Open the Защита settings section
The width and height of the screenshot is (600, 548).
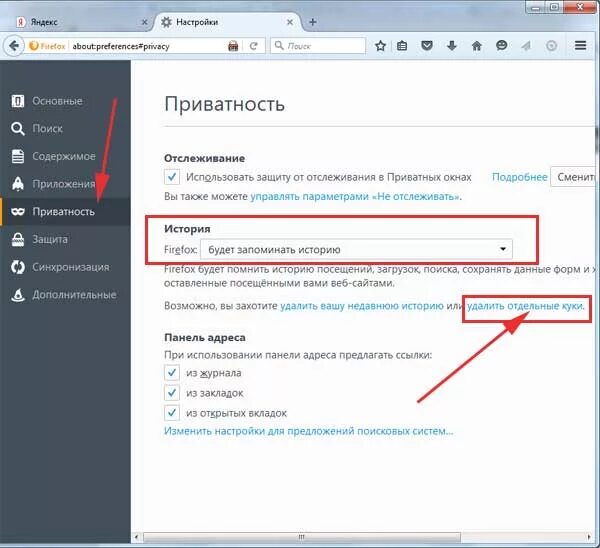(65, 239)
